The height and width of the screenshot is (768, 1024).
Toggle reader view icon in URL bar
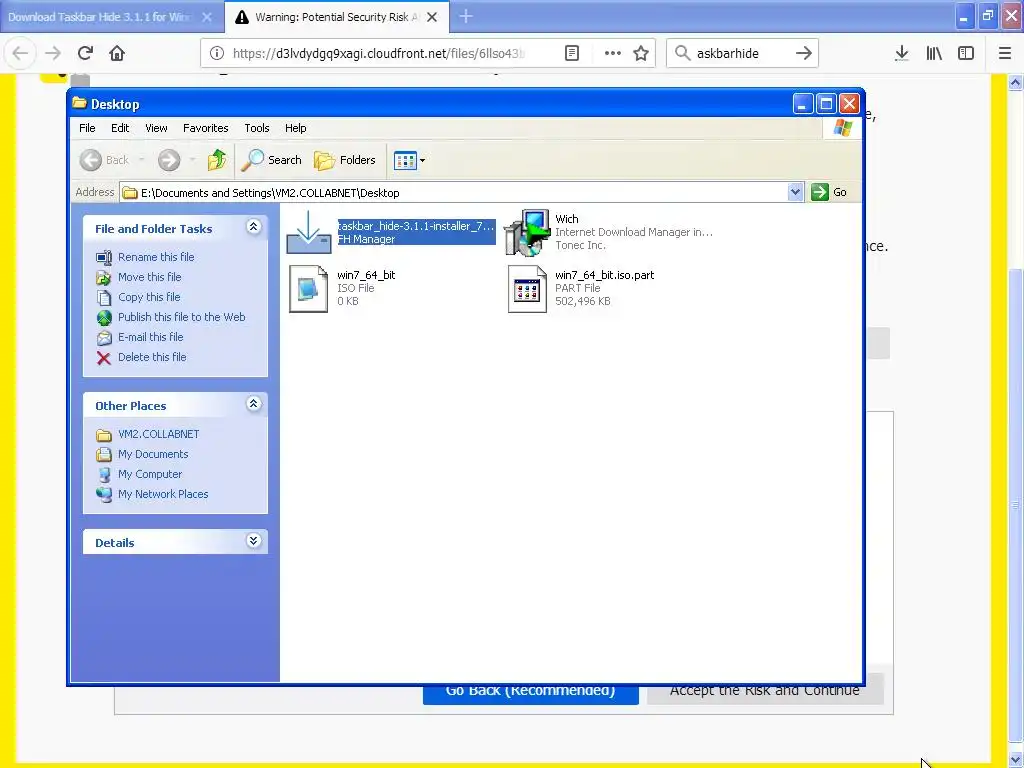[571, 53]
